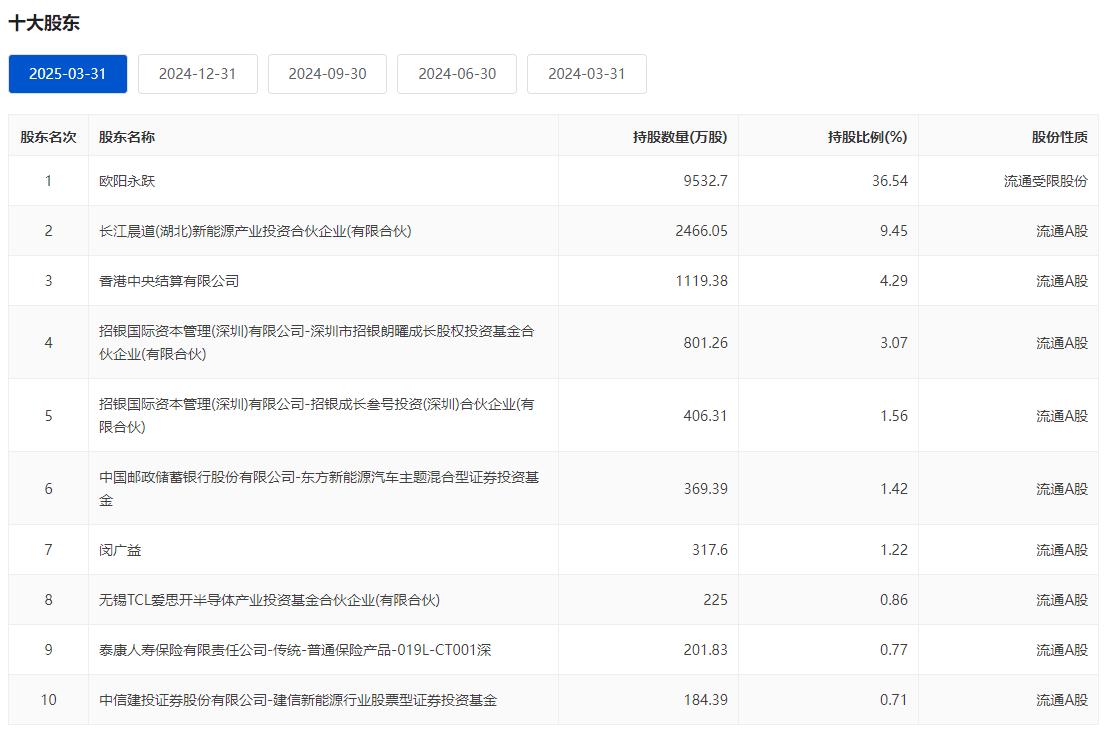The width and height of the screenshot is (1106, 734).
Task: Click the value 201.83
Action: pos(705,650)
